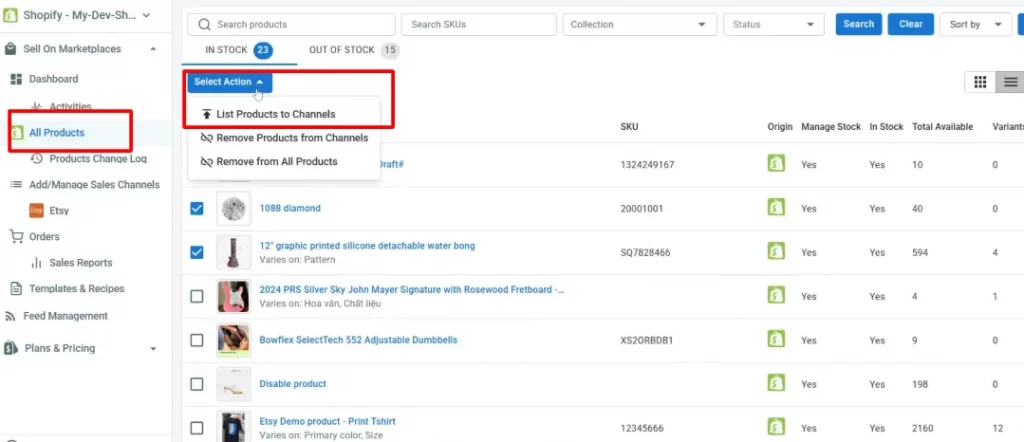1024x442 pixels.
Task: Choose Remove from All Products
Action: [283, 162]
